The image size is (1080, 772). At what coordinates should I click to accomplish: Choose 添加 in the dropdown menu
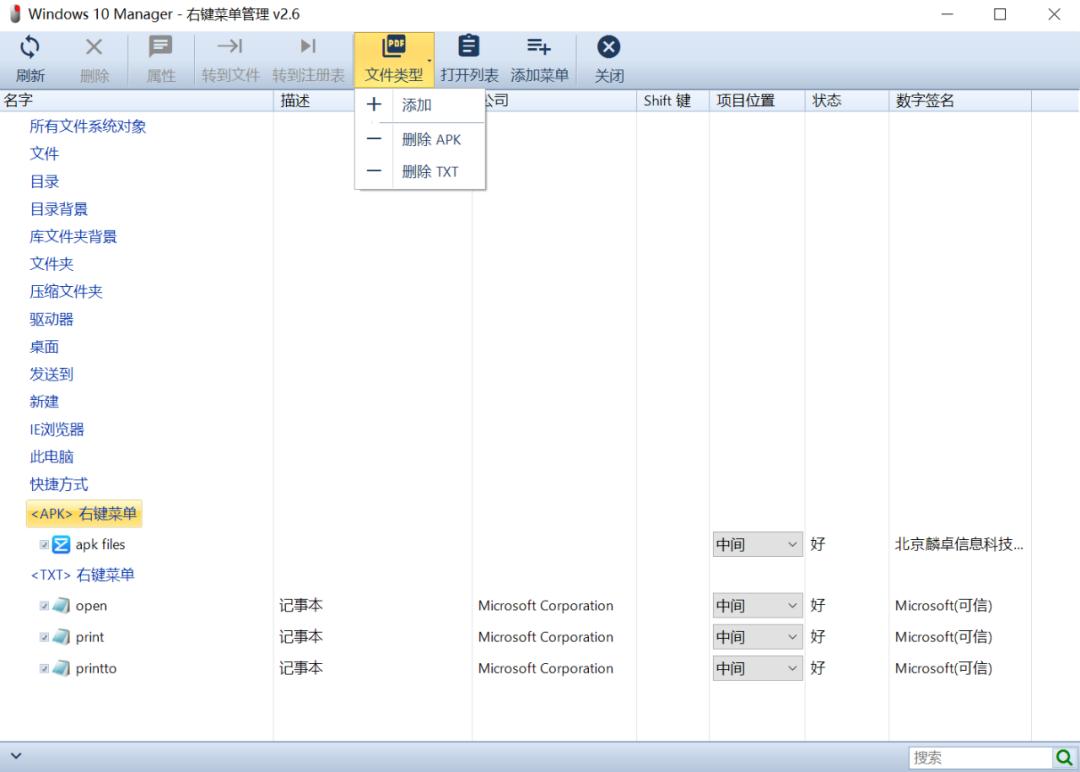click(x=417, y=105)
